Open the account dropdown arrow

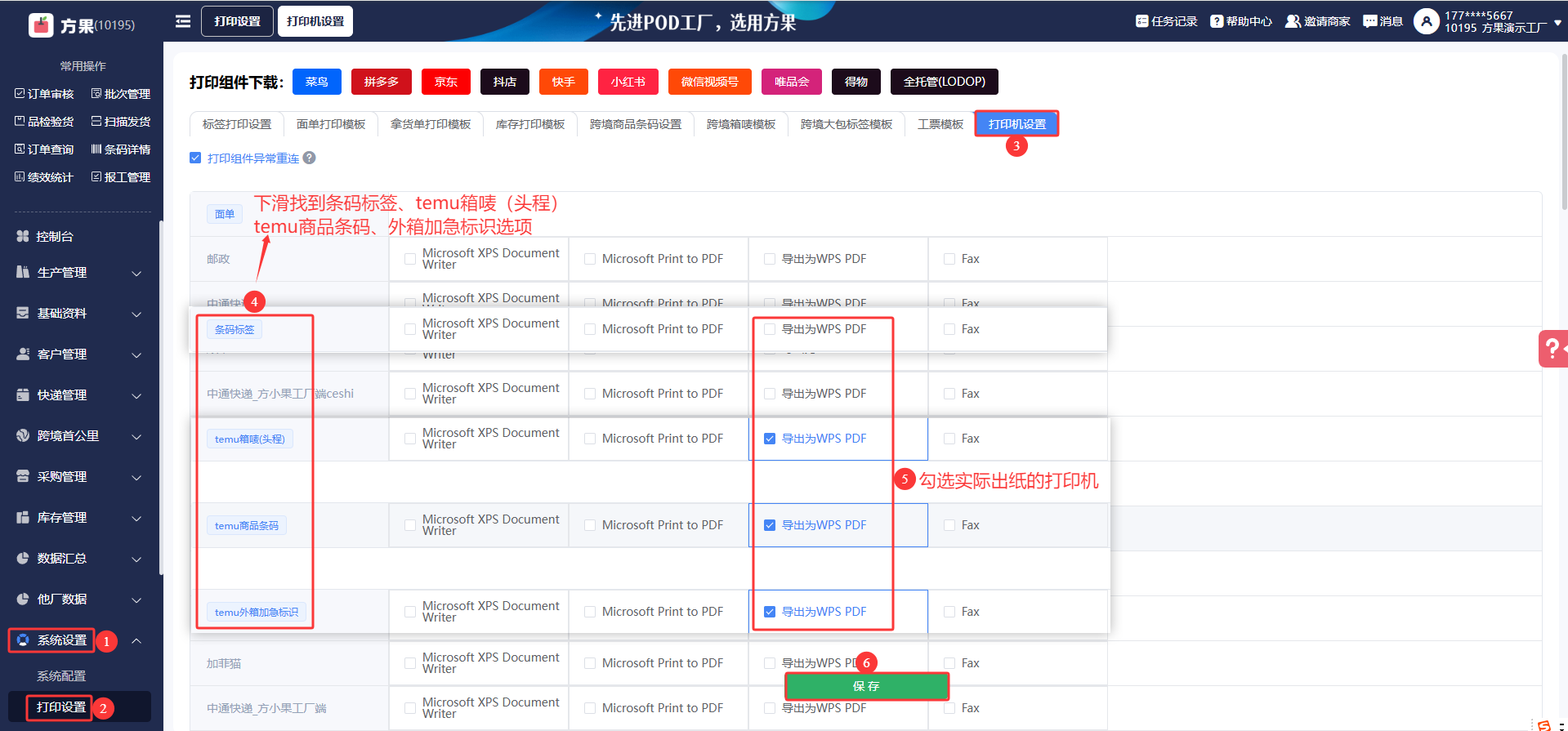pyautogui.click(x=1557, y=23)
